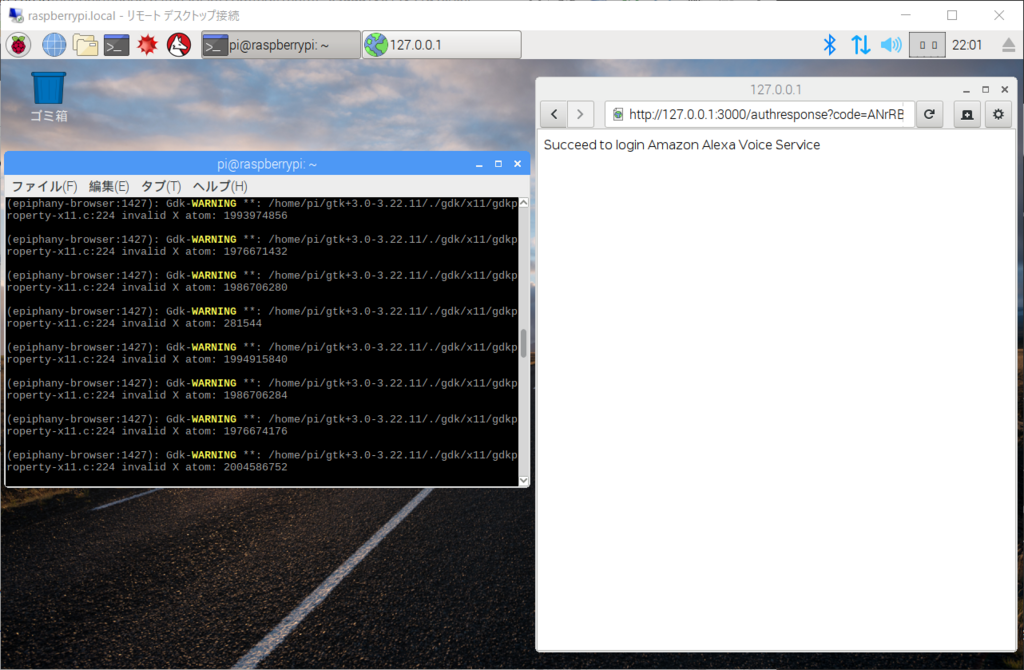Open the Mathematica red spiky icon
The height and width of the screenshot is (670, 1024).
tap(148, 45)
